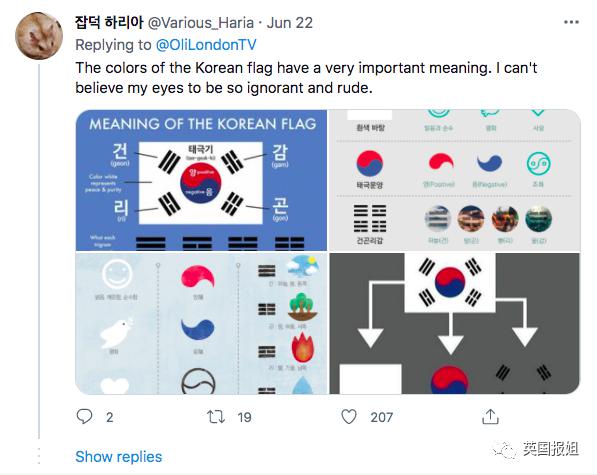Image resolution: width=597 pixels, height=475 pixels.
Task: Open the light blue watercolor icons image
Action: (x=201, y=324)
